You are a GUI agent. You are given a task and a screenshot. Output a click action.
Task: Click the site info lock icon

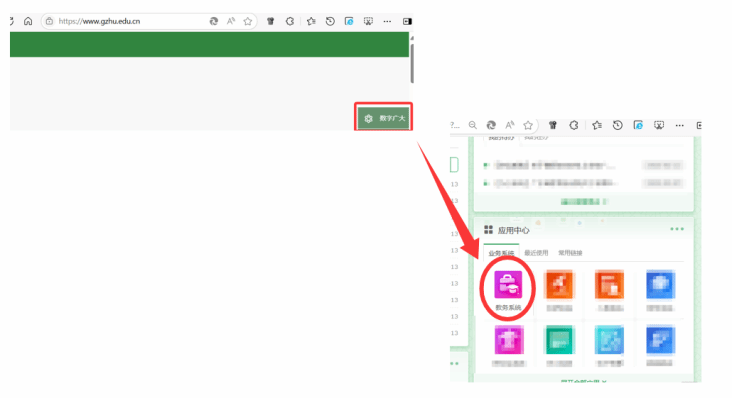coord(49,21)
